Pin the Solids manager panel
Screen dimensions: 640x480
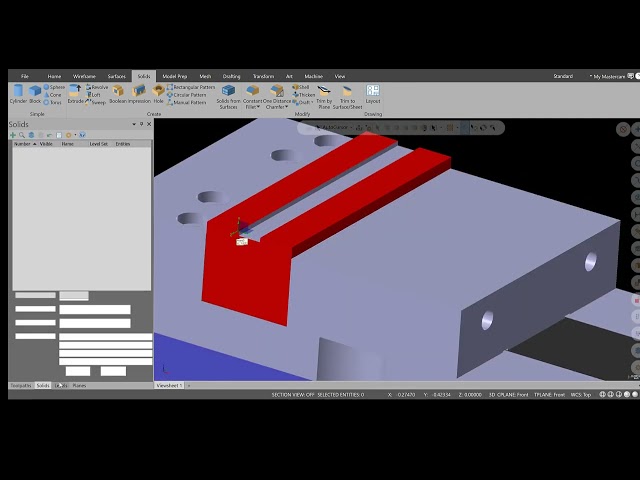142,124
